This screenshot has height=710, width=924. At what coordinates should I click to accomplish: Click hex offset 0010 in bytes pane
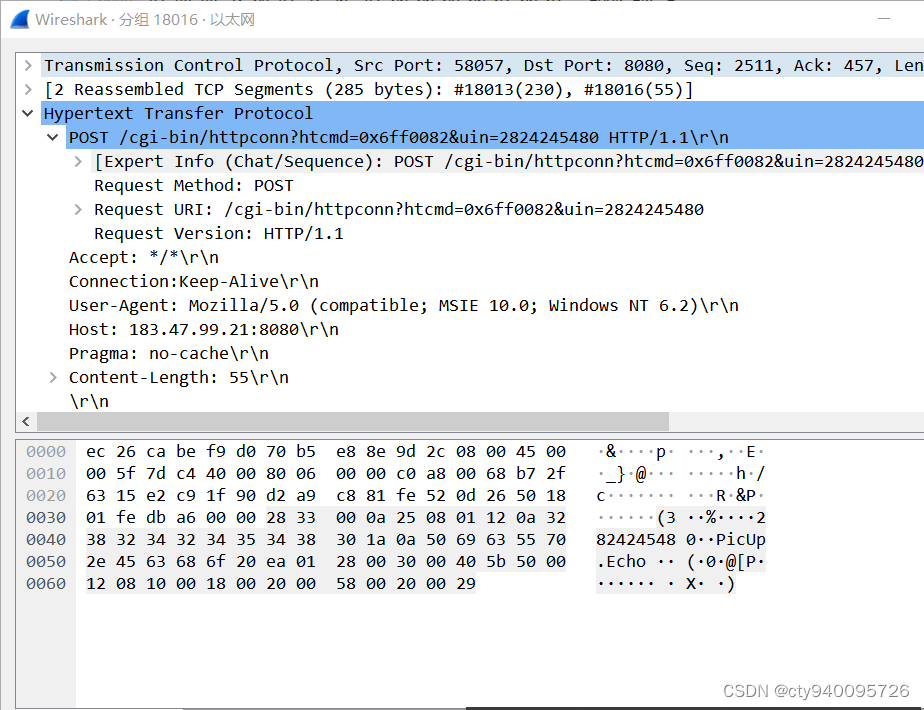point(46,474)
